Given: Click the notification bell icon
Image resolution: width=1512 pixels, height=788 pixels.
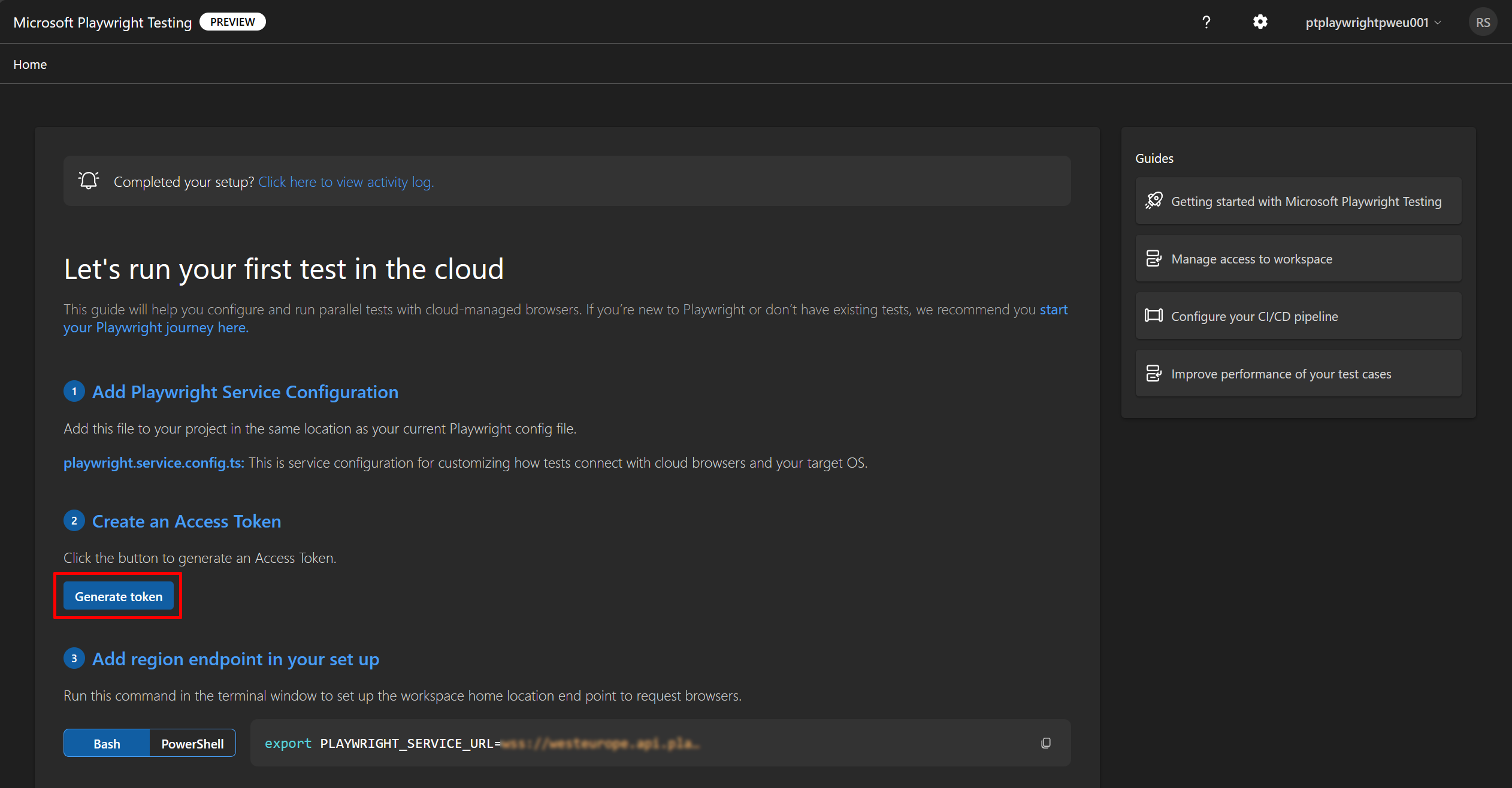Looking at the screenshot, I should pyautogui.click(x=89, y=181).
